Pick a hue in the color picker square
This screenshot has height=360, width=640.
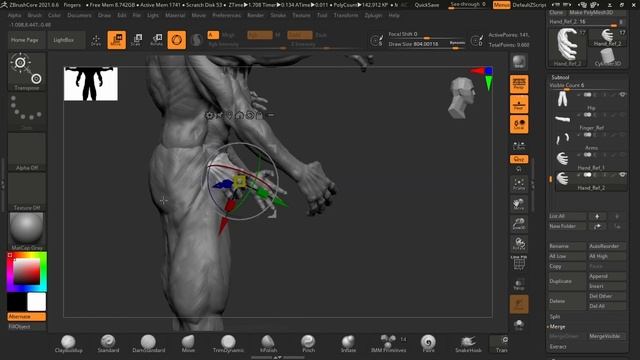tap(27, 272)
